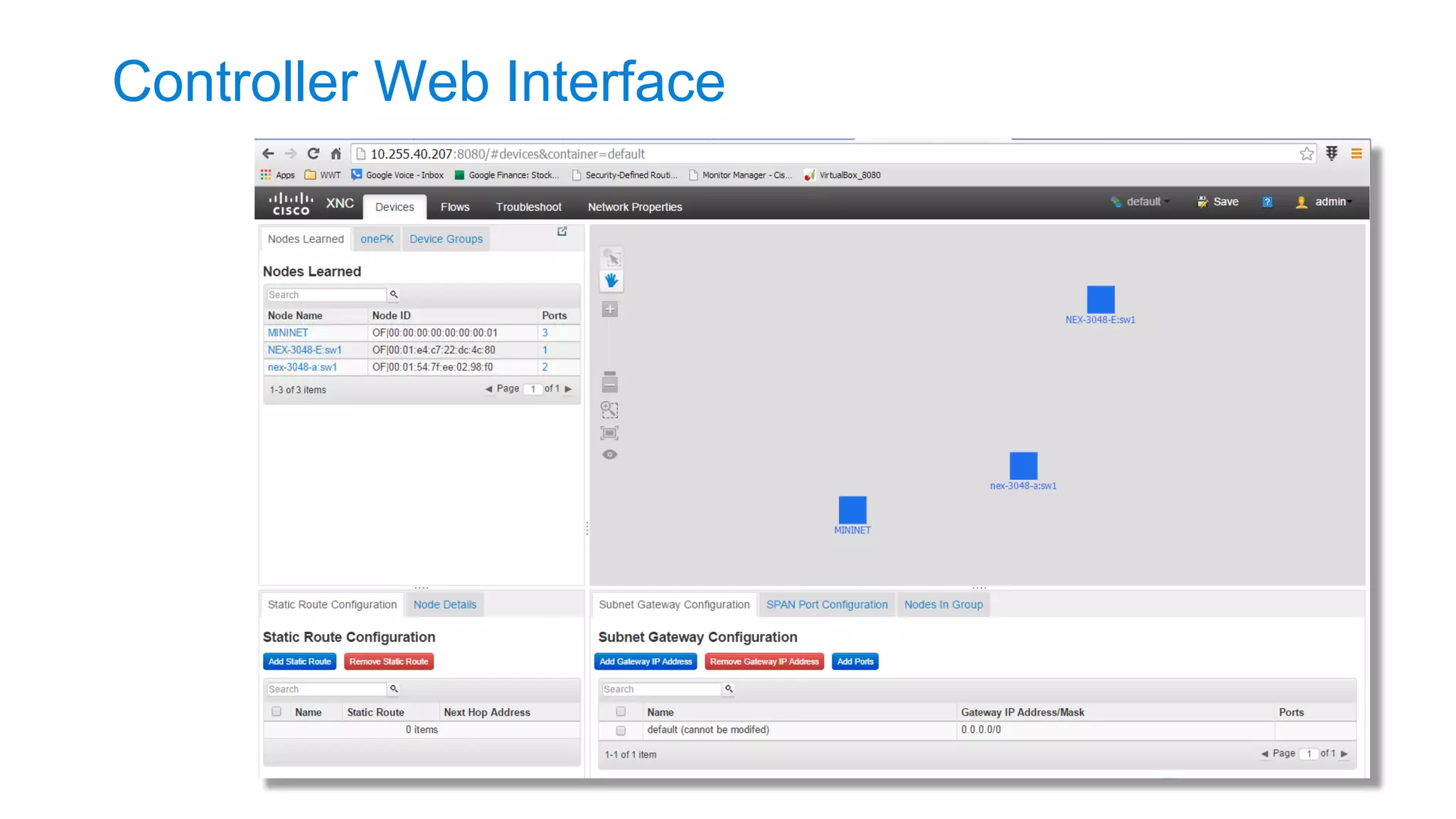The width and height of the screenshot is (1456, 819).
Task: Check the static route select-all checkbox
Action: [277, 712]
